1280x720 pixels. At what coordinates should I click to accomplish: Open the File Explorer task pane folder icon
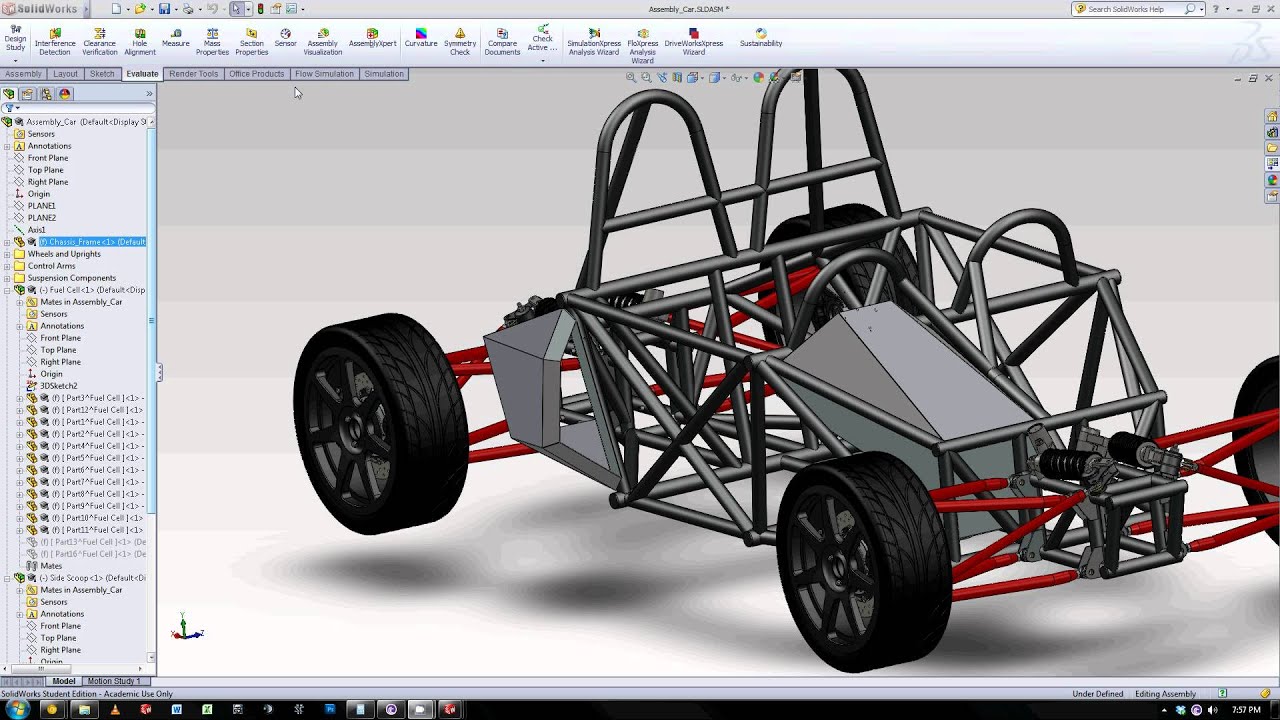pos(1272,148)
